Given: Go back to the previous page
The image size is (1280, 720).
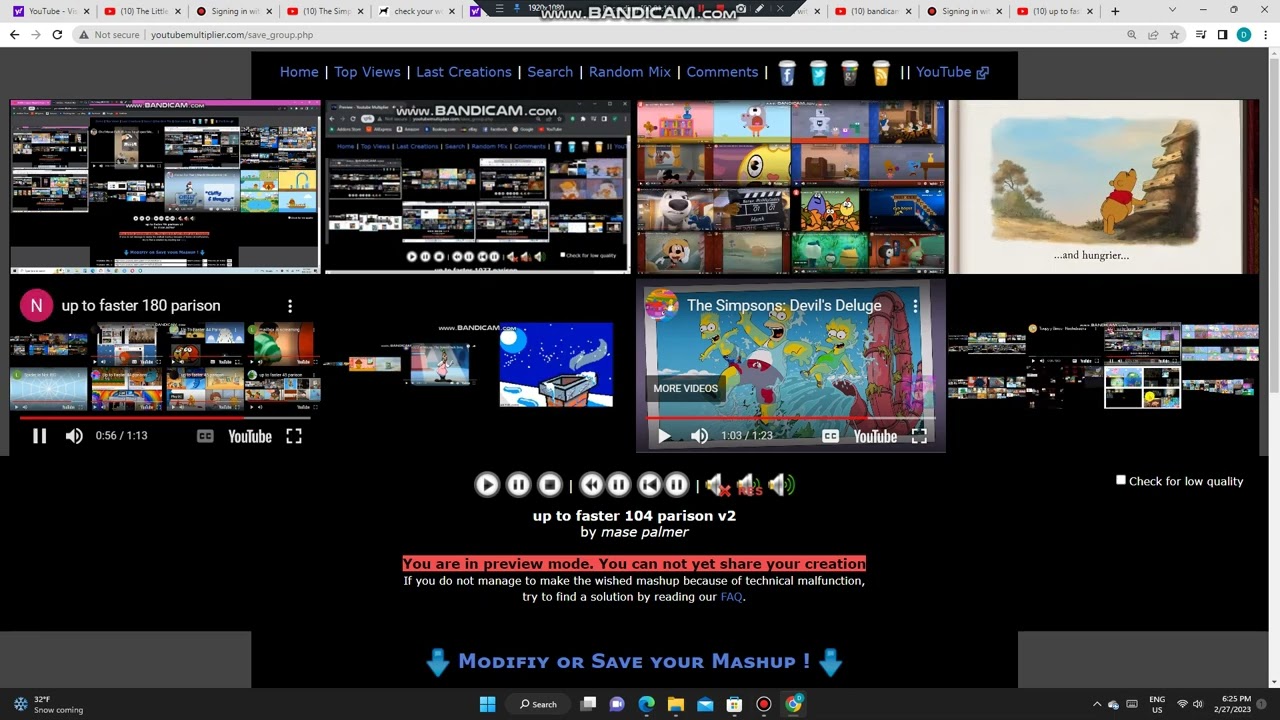Looking at the screenshot, I should pyautogui.click(x=14, y=34).
